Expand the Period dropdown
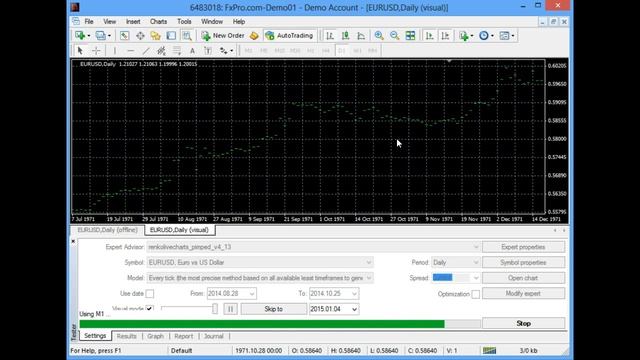Viewport: 640px width, 360px height. (476, 262)
